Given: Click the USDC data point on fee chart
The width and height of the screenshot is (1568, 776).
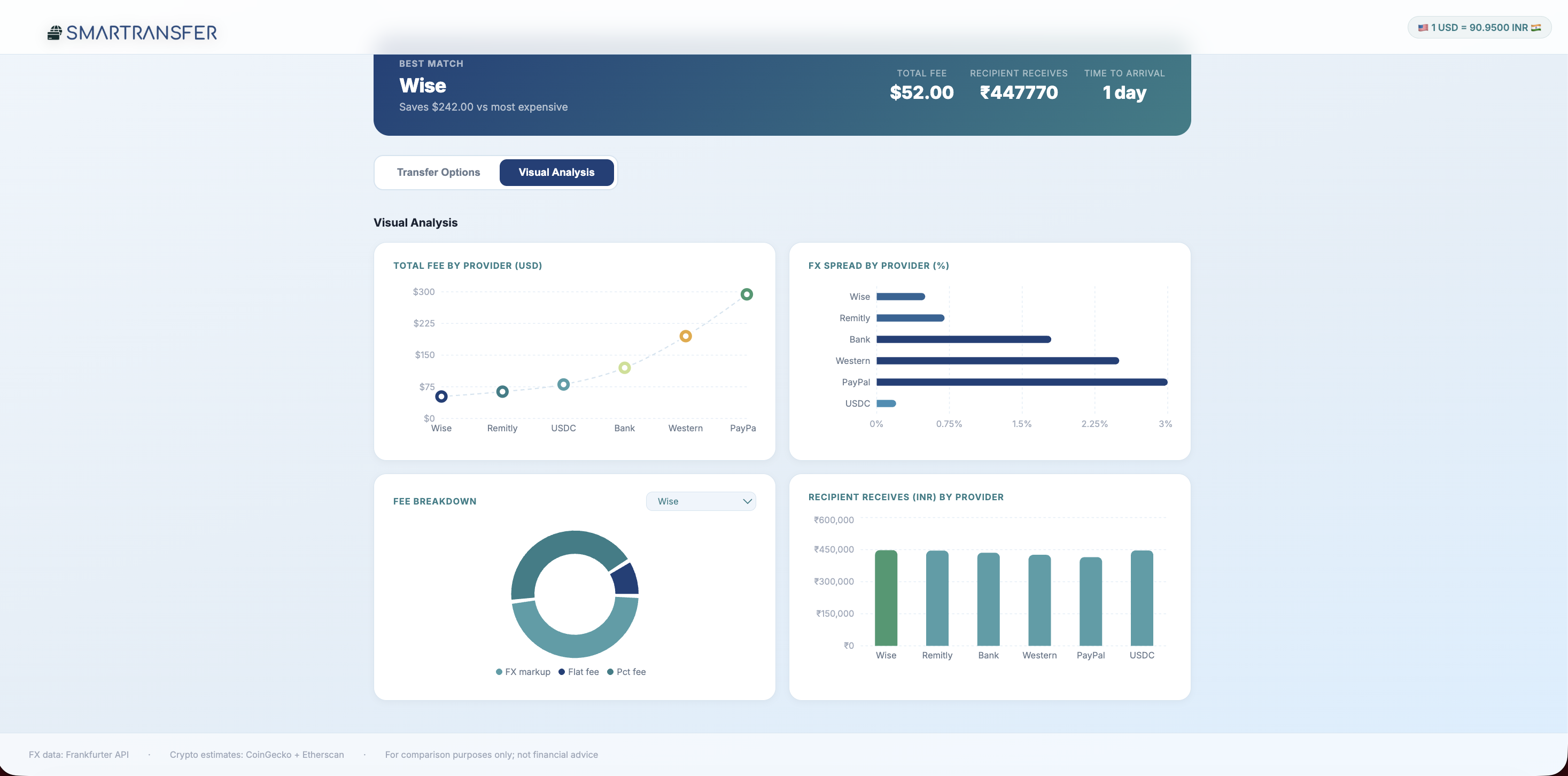Looking at the screenshot, I should coord(563,385).
